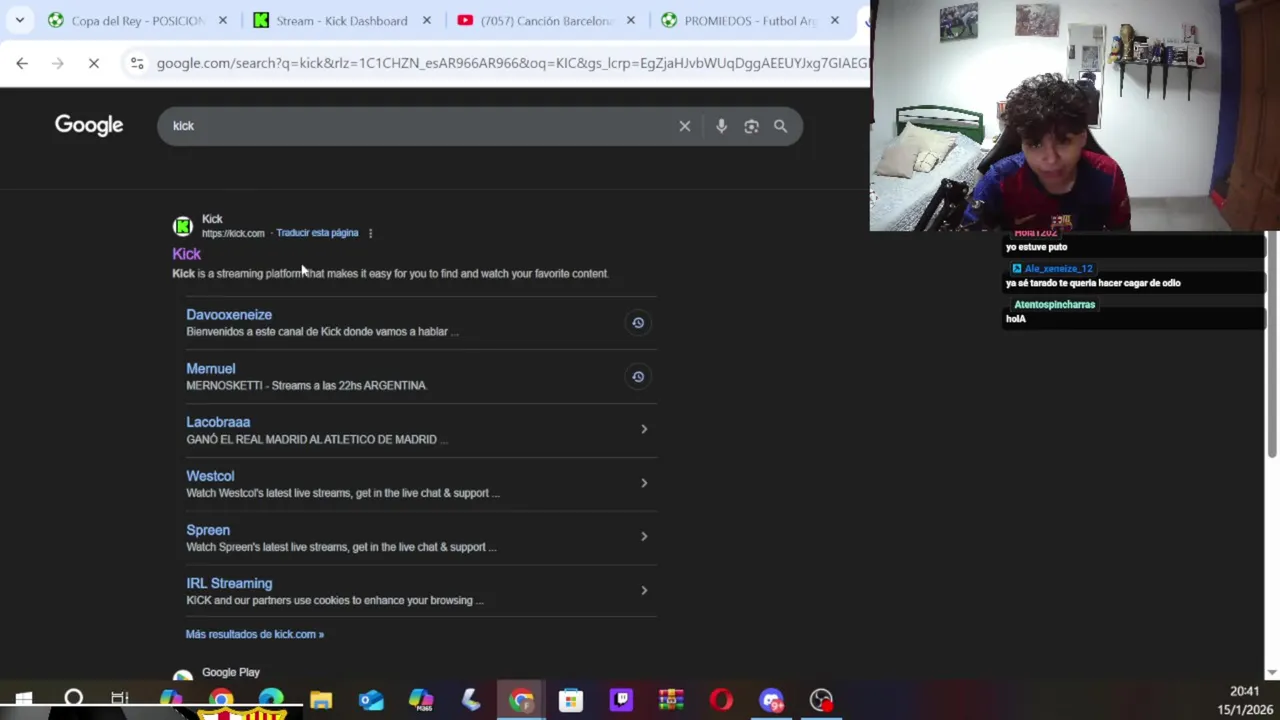
Task: Search by image with the camera icon
Action: (x=751, y=126)
